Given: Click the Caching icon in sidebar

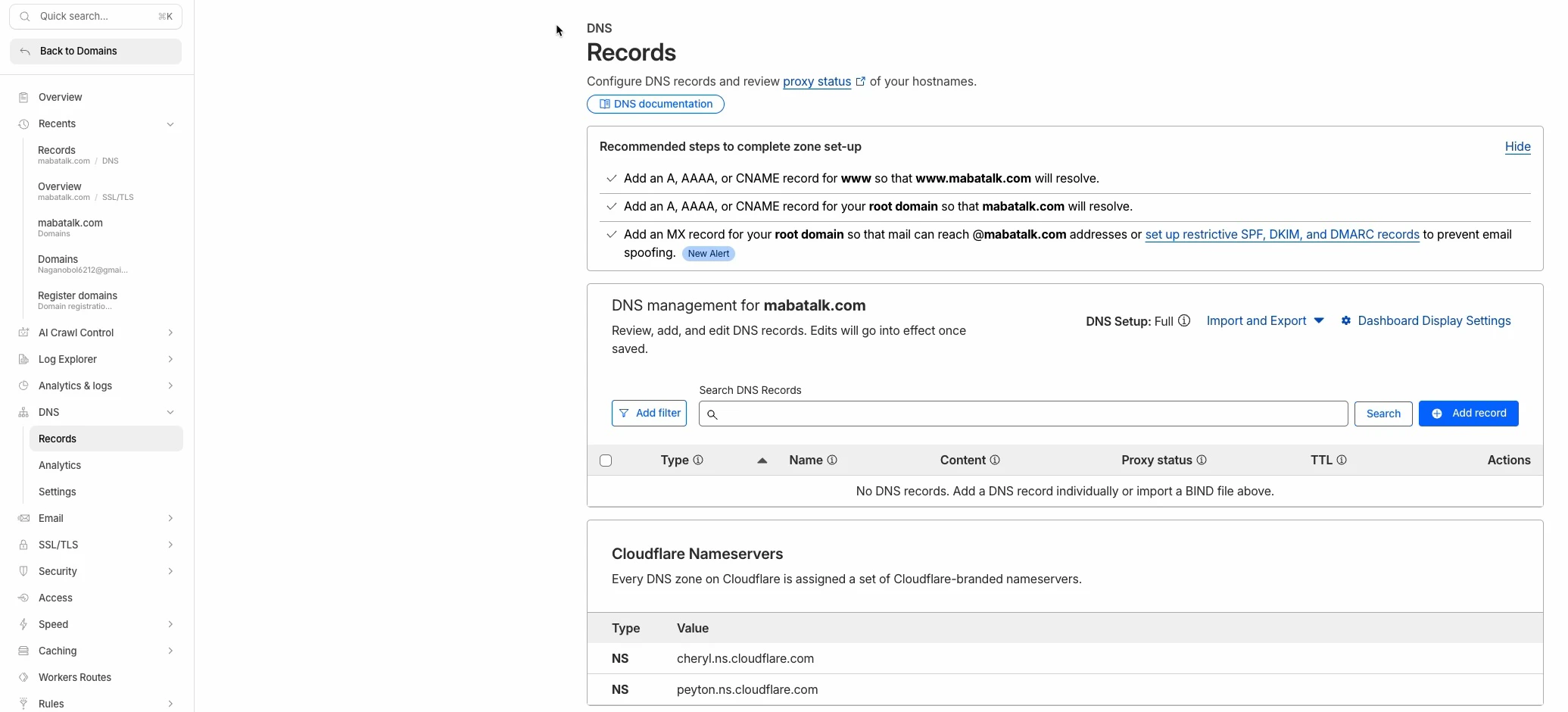Looking at the screenshot, I should click(23, 651).
